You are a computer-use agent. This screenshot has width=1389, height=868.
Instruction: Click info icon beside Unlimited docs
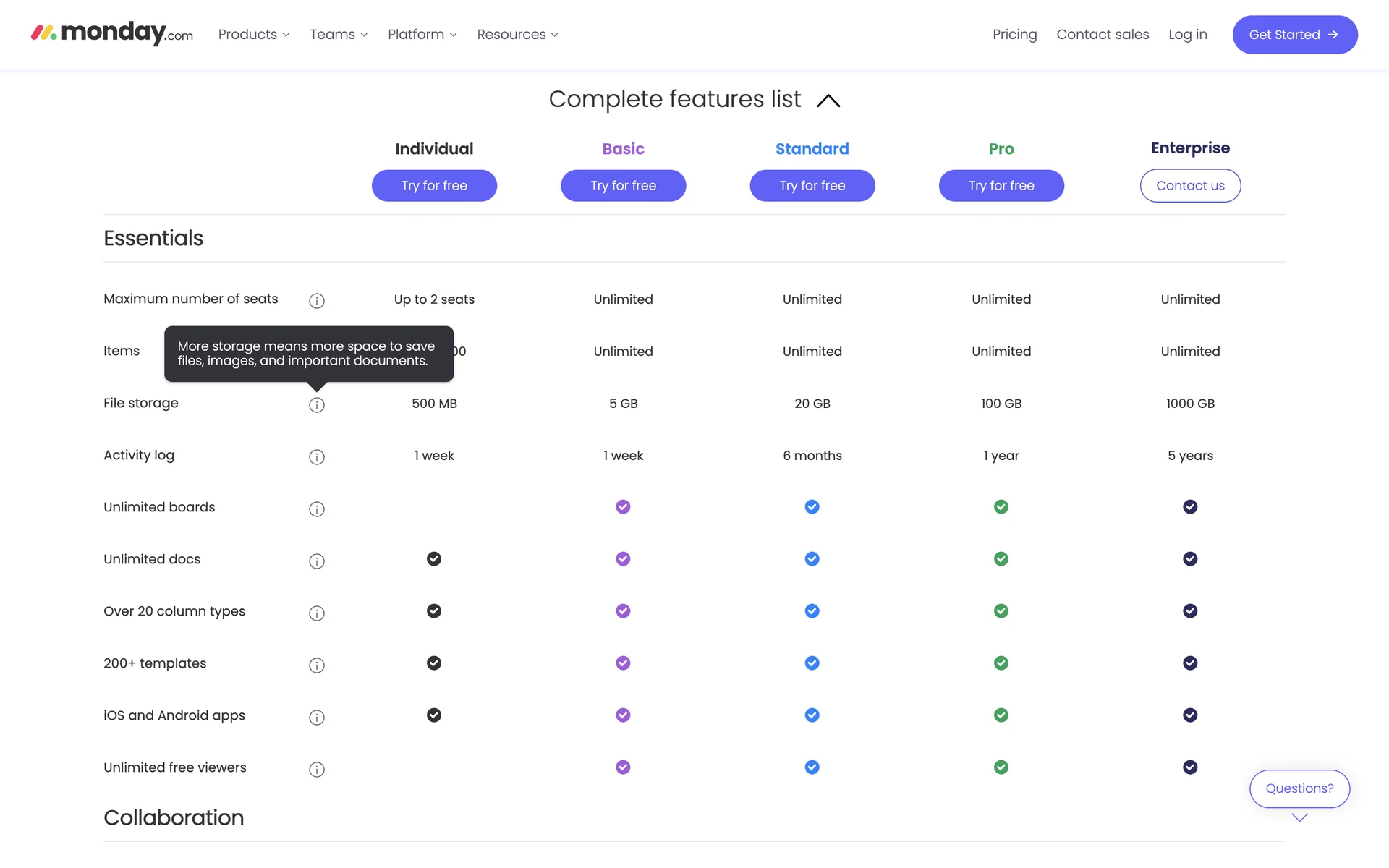(316, 561)
